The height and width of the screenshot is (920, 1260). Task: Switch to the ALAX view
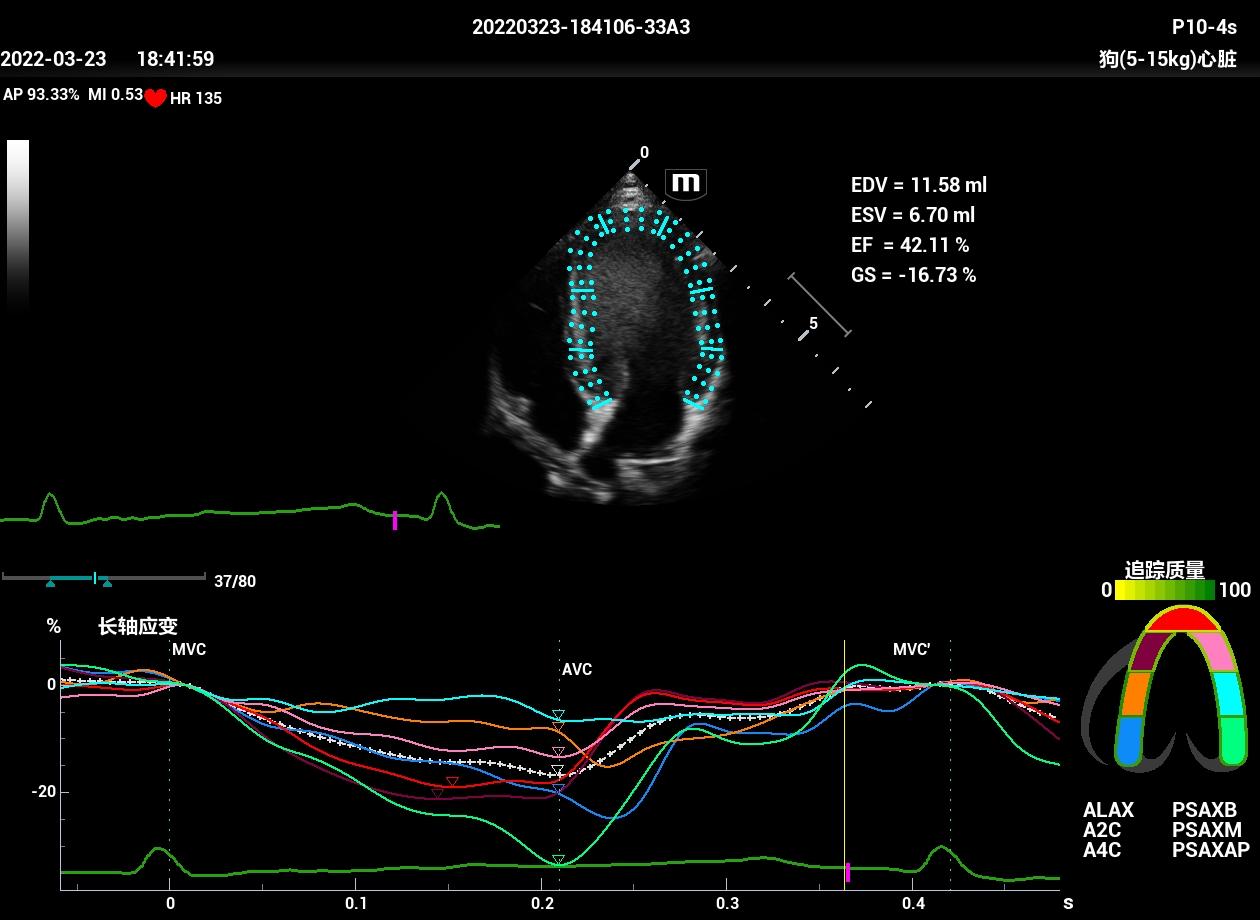pyautogui.click(x=1109, y=810)
